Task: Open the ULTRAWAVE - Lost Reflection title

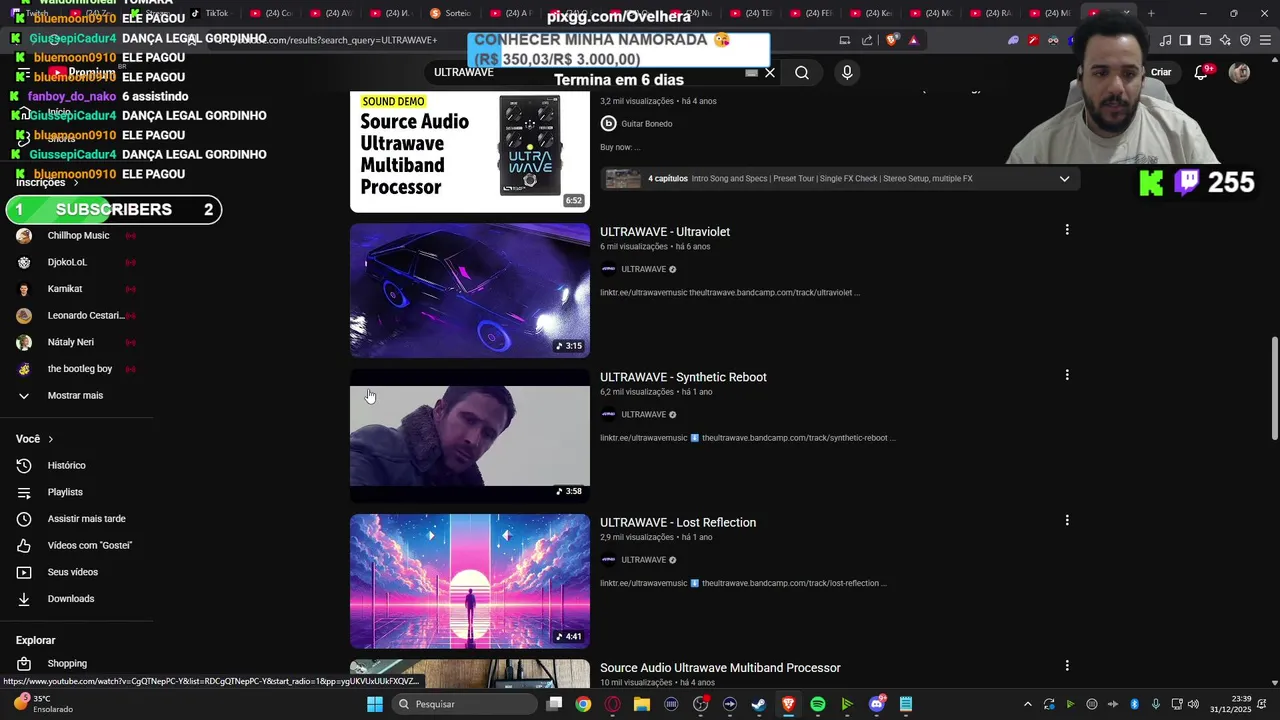Action: pos(678,522)
